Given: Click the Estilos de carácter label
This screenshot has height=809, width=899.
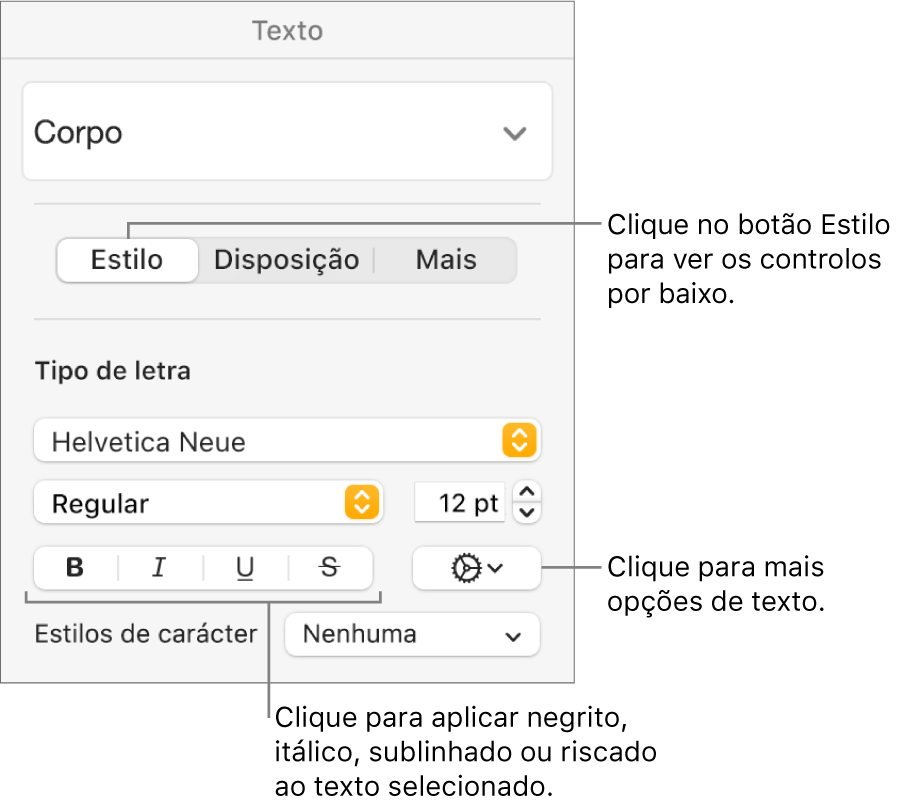Looking at the screenshot, I should pos(146,634).
